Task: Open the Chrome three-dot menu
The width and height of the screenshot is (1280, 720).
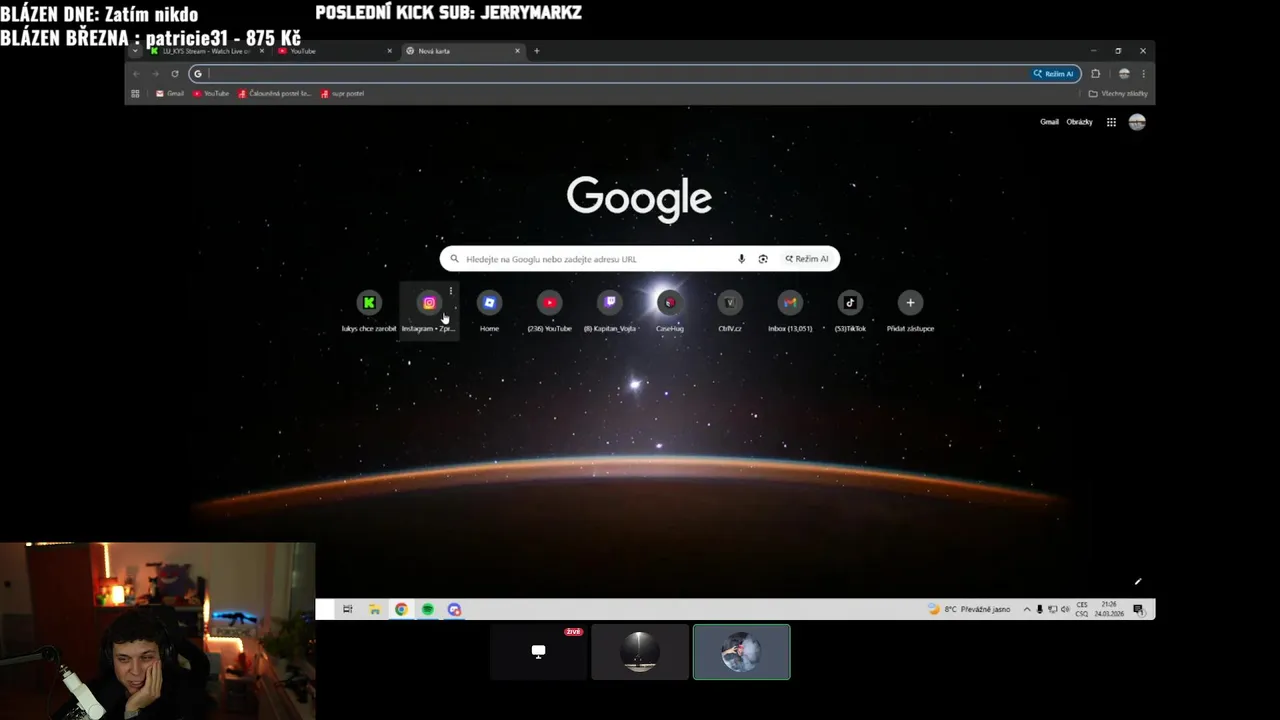Action: (x=1143, y=74)
